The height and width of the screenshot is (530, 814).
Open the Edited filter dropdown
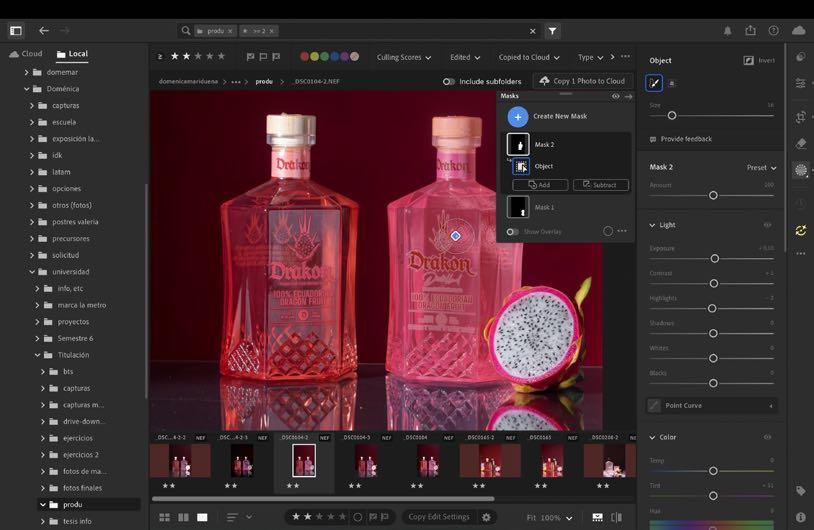(x=465, y=57)
